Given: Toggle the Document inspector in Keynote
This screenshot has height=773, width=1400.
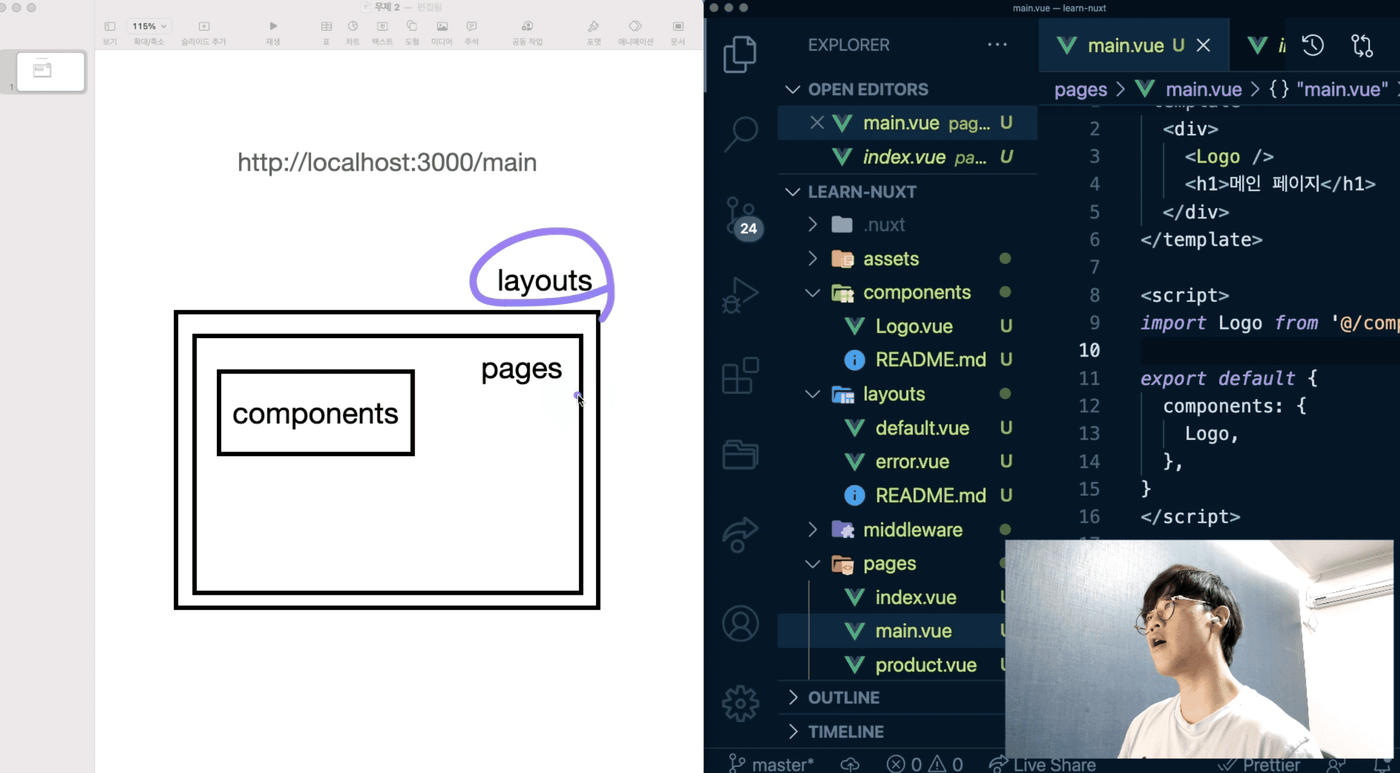Looking at the screenshot, I should (x=678, y=32).
